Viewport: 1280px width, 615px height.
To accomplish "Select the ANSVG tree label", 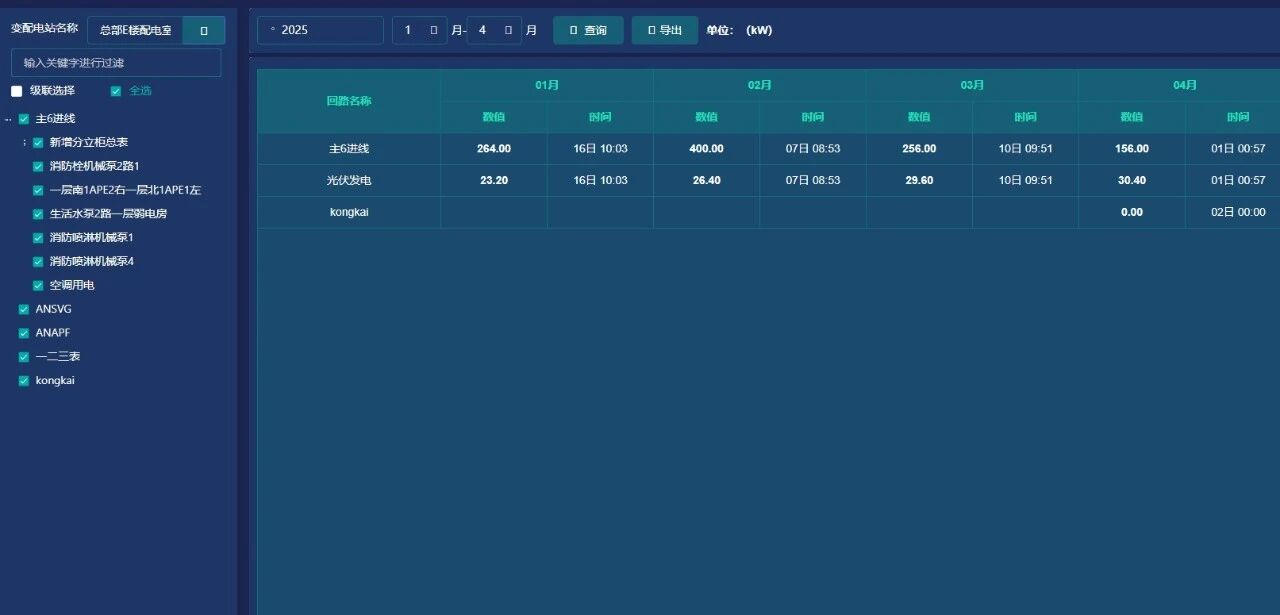I will pos(53,309).
